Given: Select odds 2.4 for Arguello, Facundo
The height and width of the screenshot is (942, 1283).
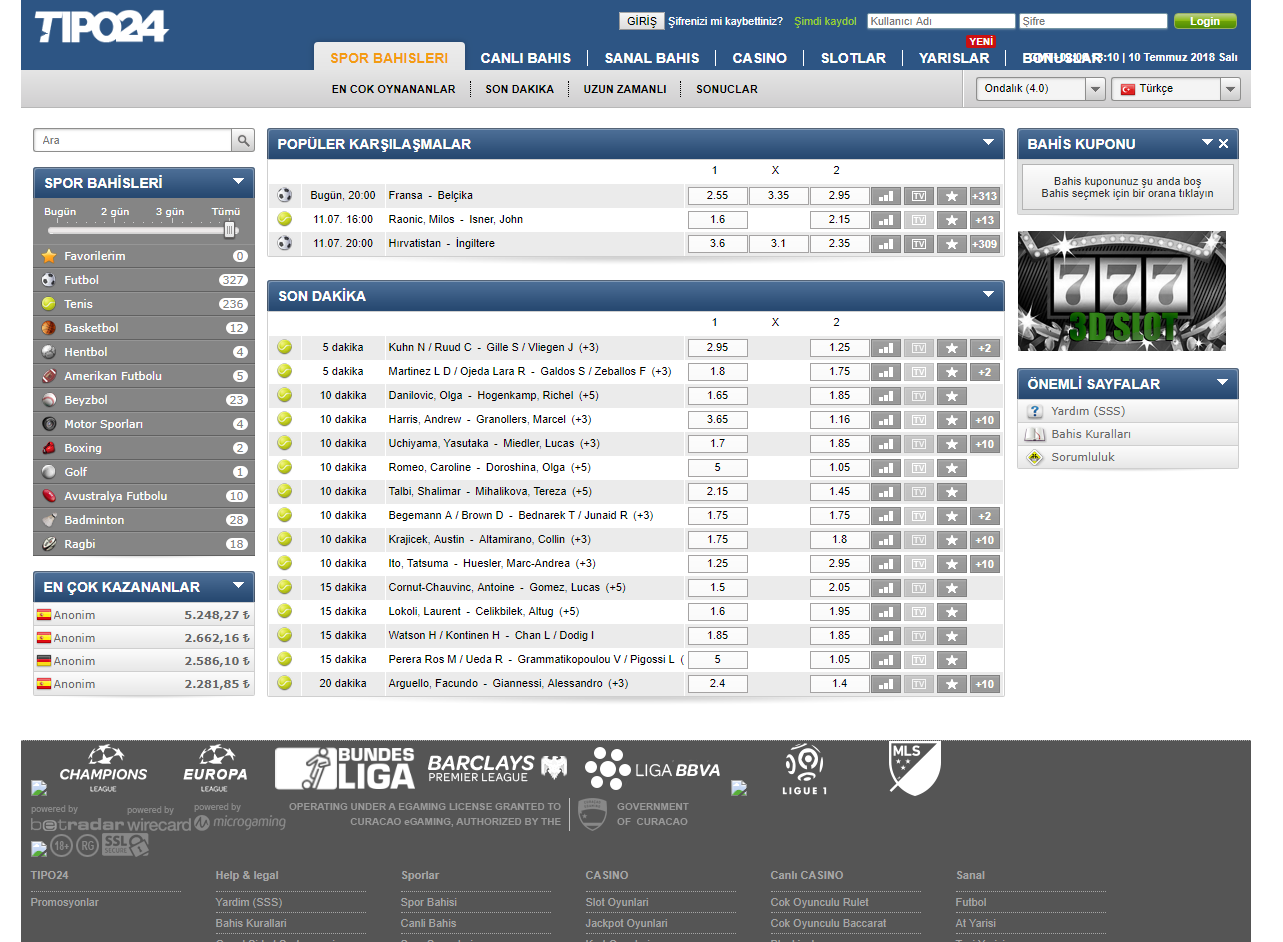Looking at the screenshot, I should pyautogui.click(x=717, y=684).
